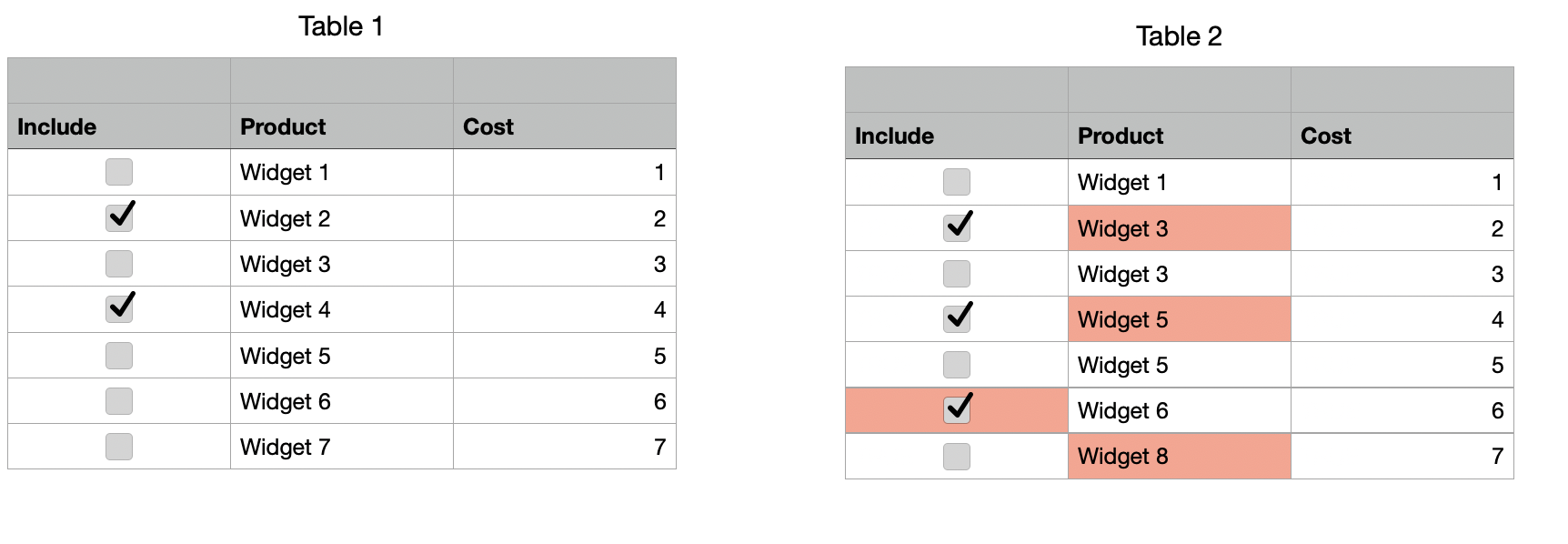Click the Widget 6 product cell in Table 1
This screenshot has height=544, width=1568.
click(341, 401)
